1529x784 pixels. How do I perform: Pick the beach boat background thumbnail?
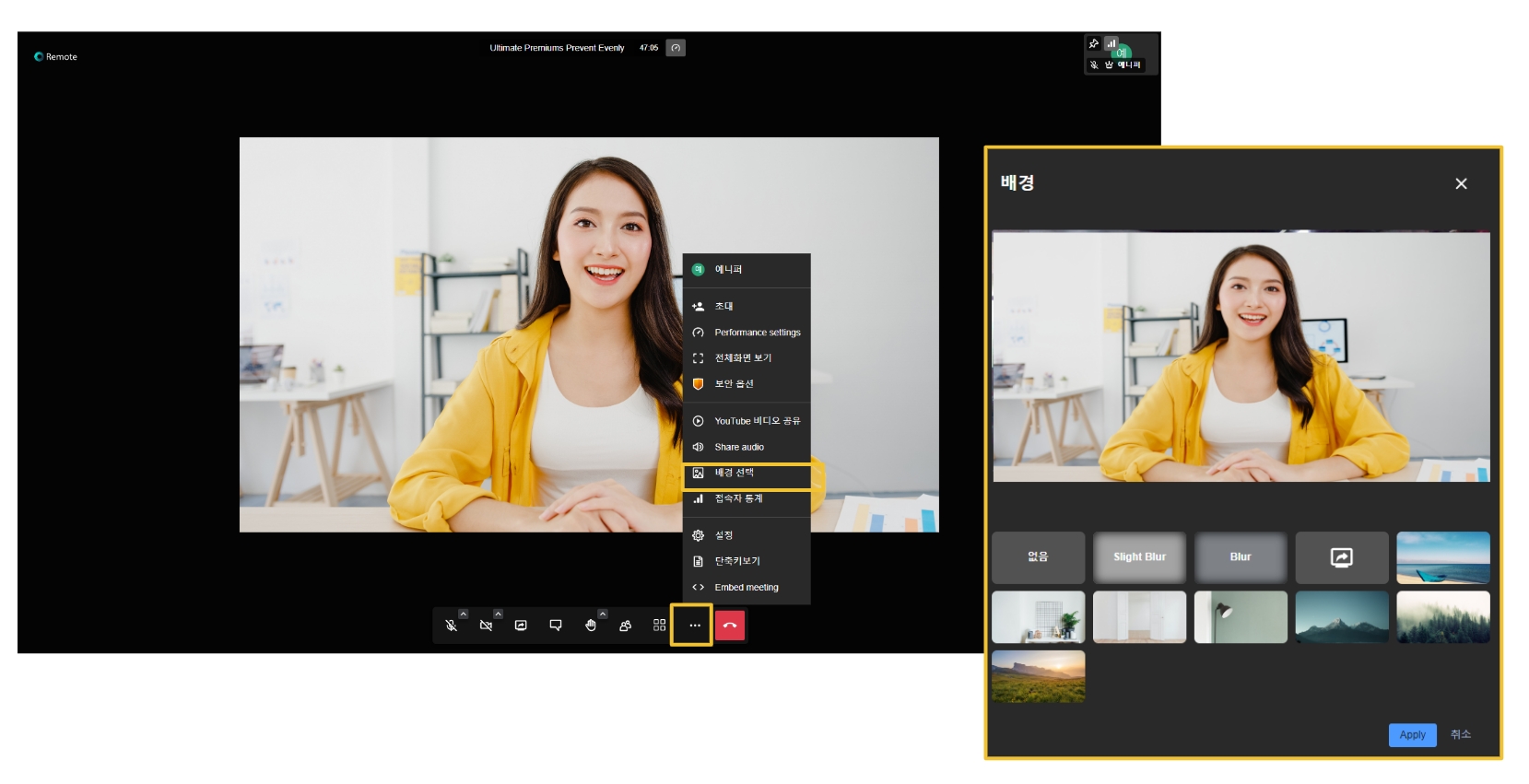(1442, 557)
